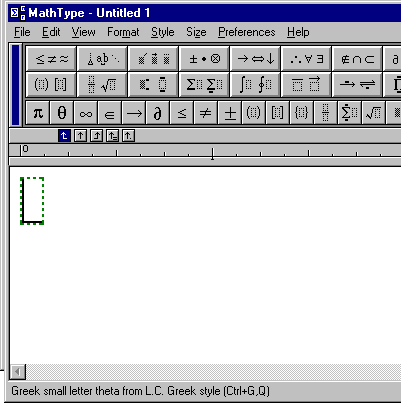Open the underbar and overbar templates palette
Screen dimensions: 401x403
coord(306,84)
